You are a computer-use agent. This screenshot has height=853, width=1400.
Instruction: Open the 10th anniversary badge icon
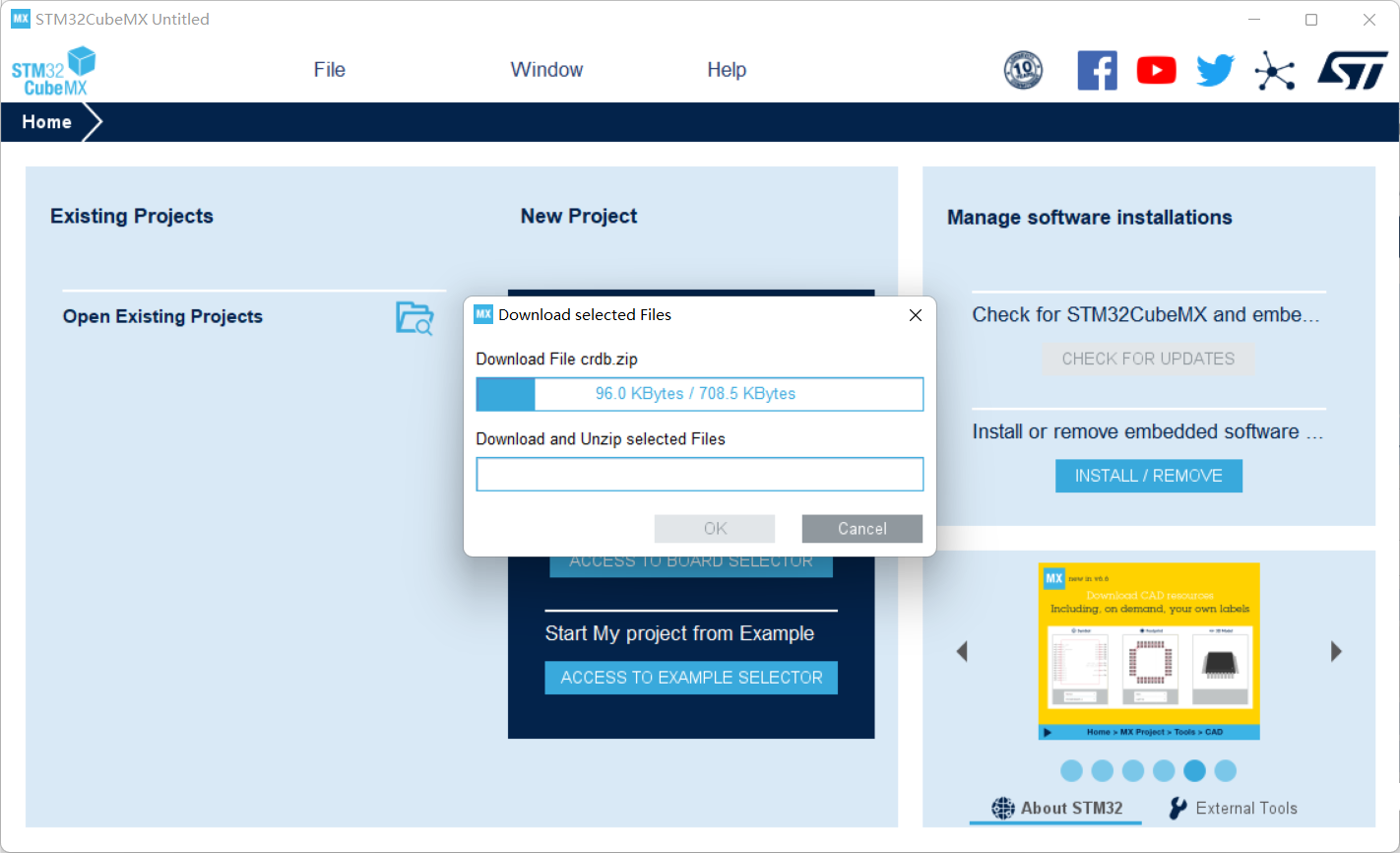point(1023,71)
